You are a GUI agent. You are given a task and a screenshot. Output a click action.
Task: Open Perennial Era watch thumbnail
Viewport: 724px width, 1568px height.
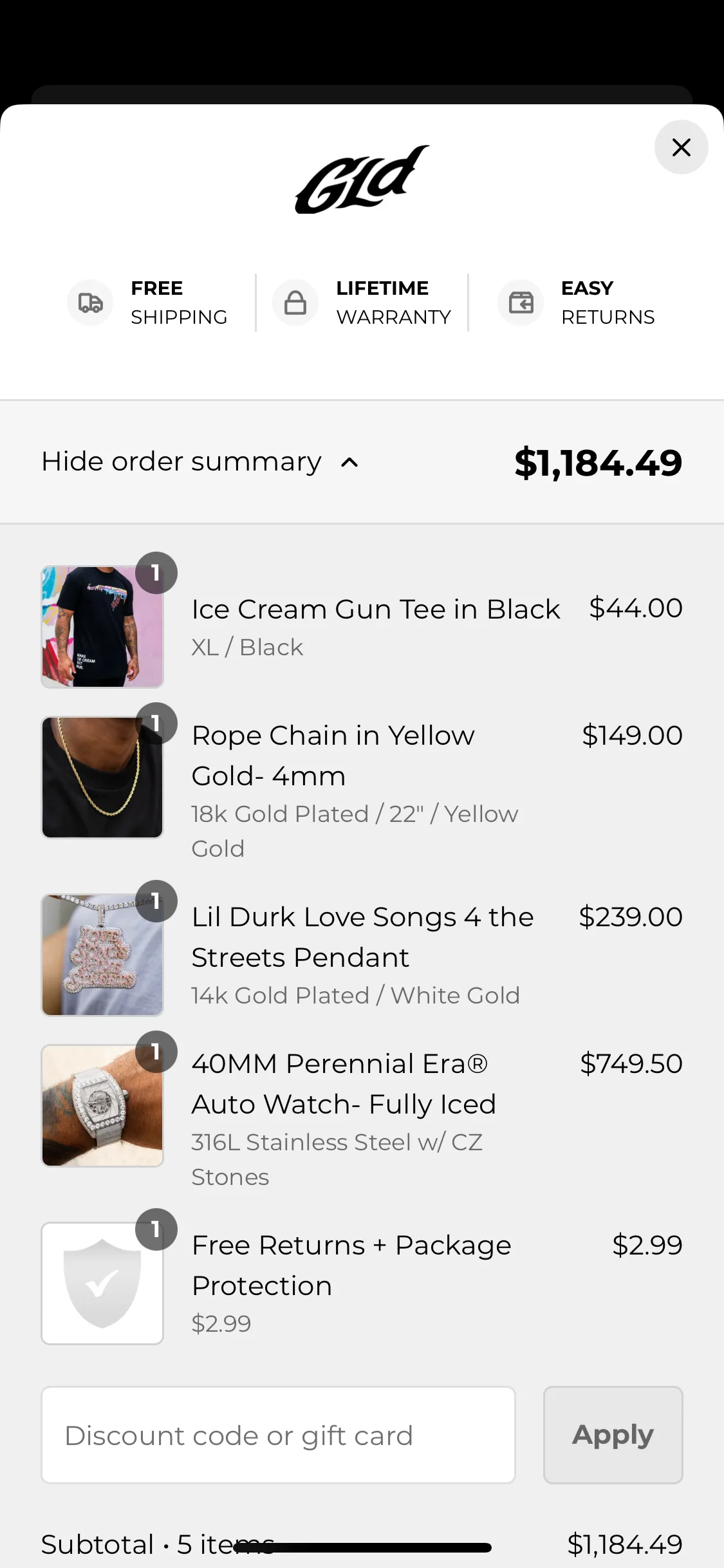point(102,1106)
